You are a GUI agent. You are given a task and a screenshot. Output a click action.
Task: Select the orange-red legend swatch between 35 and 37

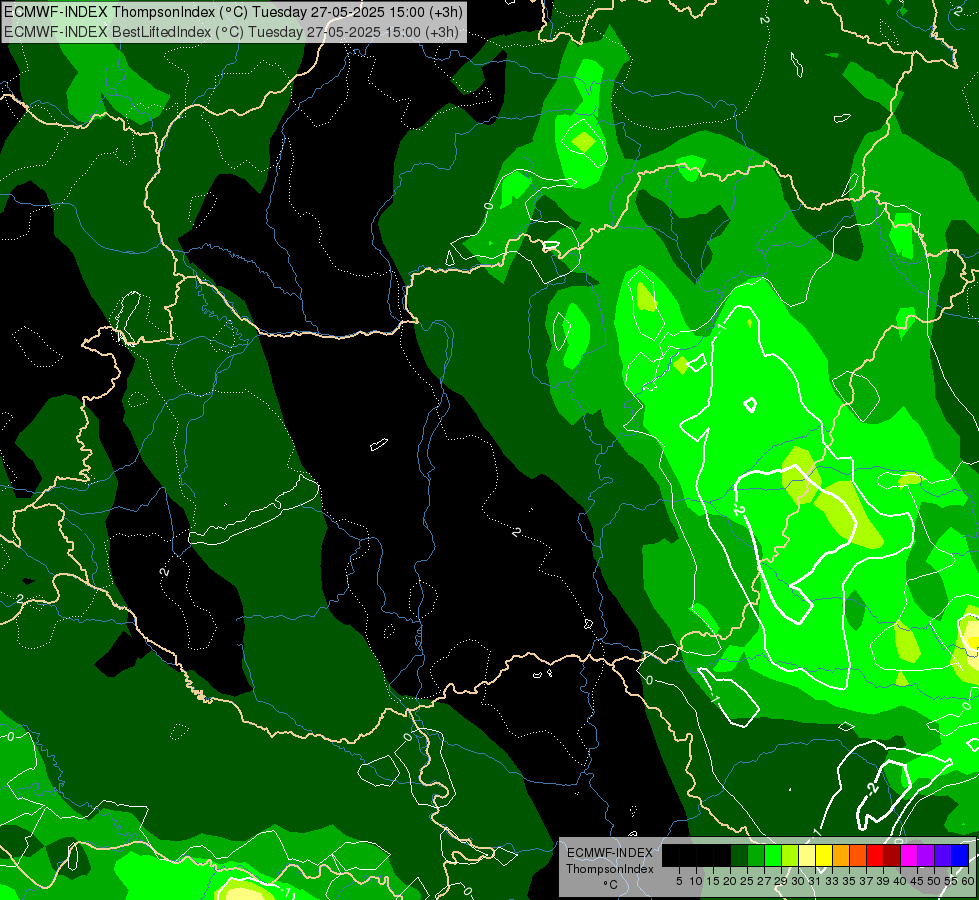(x=858, y=856)
